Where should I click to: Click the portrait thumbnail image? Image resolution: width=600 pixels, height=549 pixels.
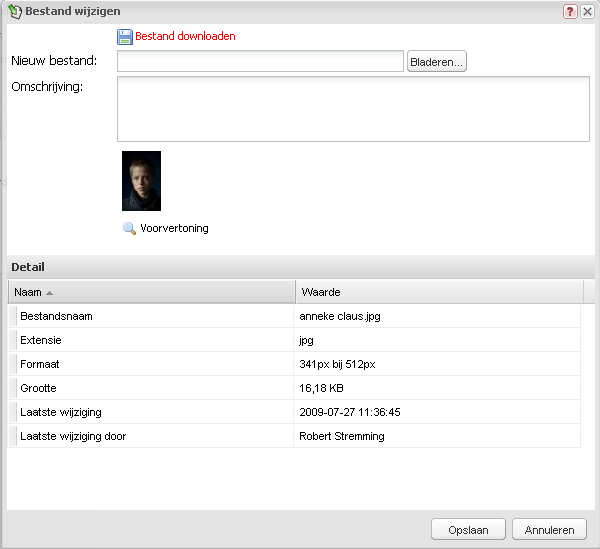click(141, 181)
